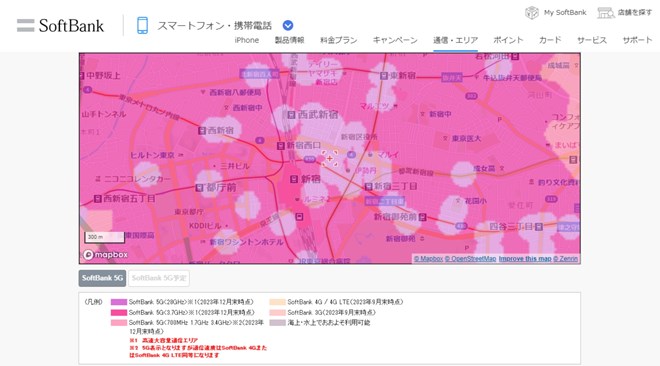Click the 都庁前 station icon
The height and width of the screenshot is (366, 660).
pos(200,188)
